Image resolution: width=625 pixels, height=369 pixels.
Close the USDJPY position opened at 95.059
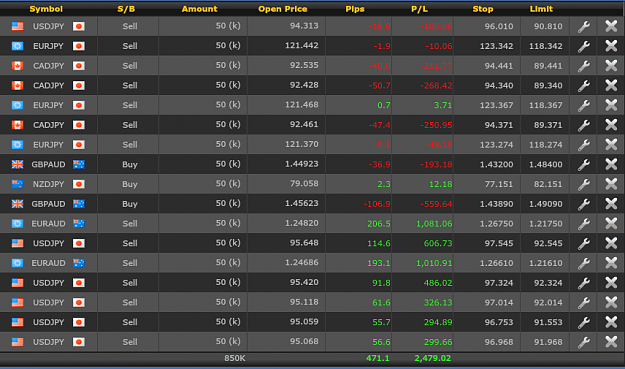pos(611,322)
